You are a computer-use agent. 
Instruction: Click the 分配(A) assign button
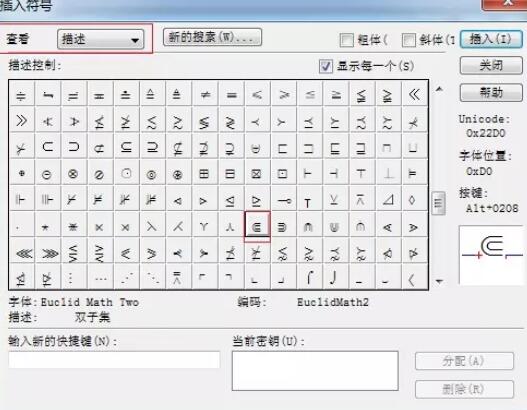(x=464, y=361)
